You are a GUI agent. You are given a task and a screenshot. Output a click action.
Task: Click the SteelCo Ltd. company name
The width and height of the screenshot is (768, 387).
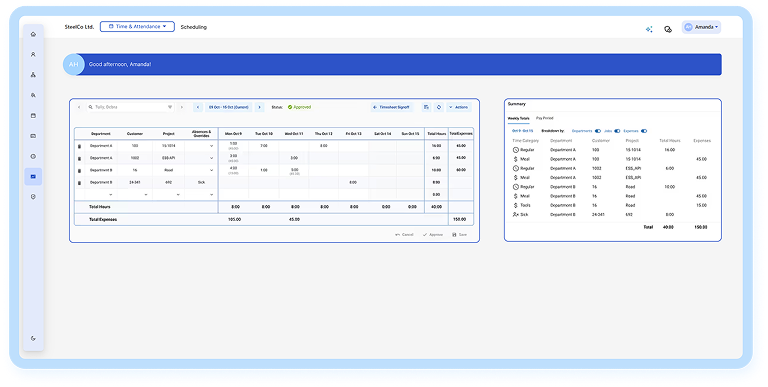(79, 27)
